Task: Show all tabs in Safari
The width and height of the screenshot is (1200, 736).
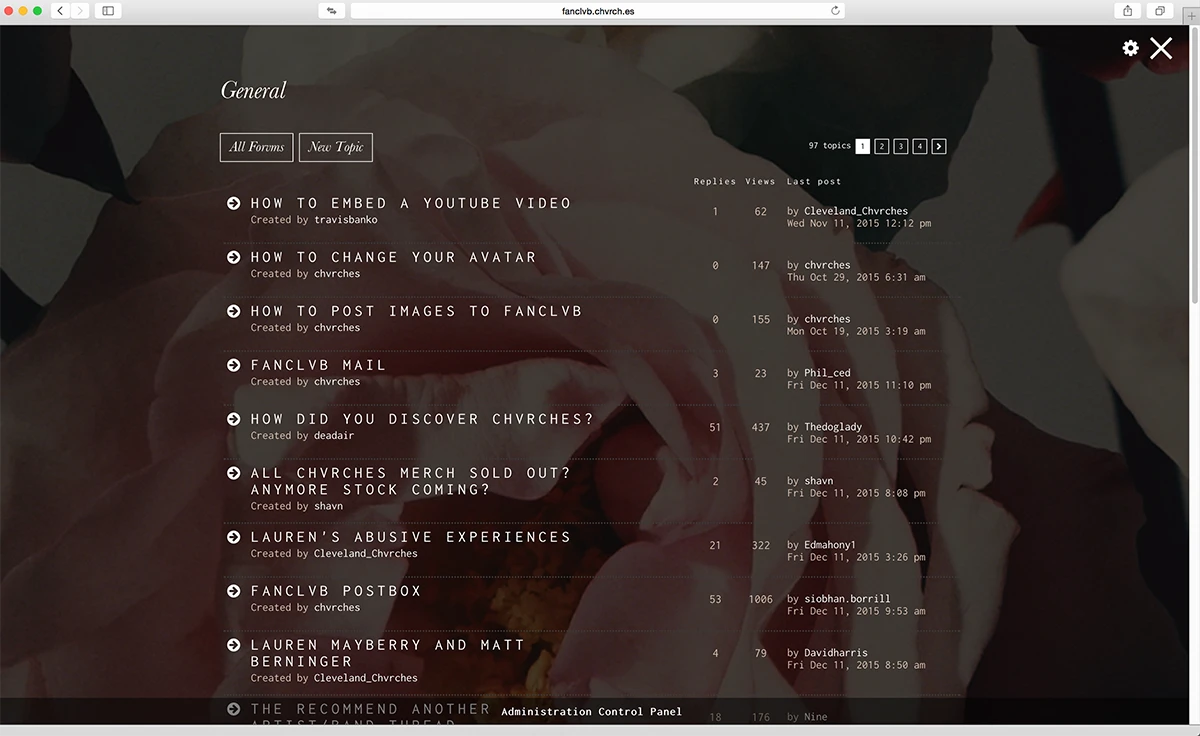Action: point(1160,11)
